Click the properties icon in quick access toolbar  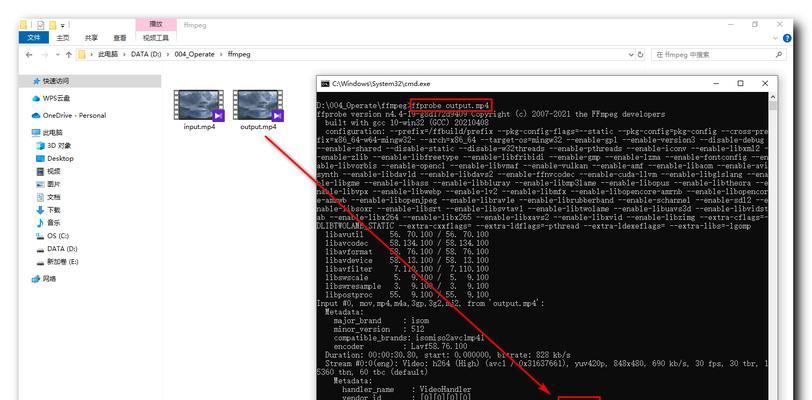coord(41,25)
